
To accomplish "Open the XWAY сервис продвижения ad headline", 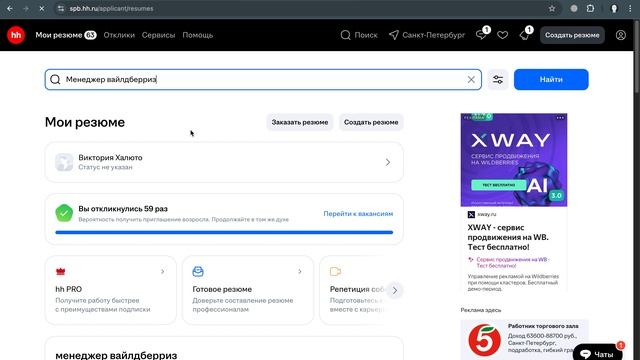I will pos(508,237).
